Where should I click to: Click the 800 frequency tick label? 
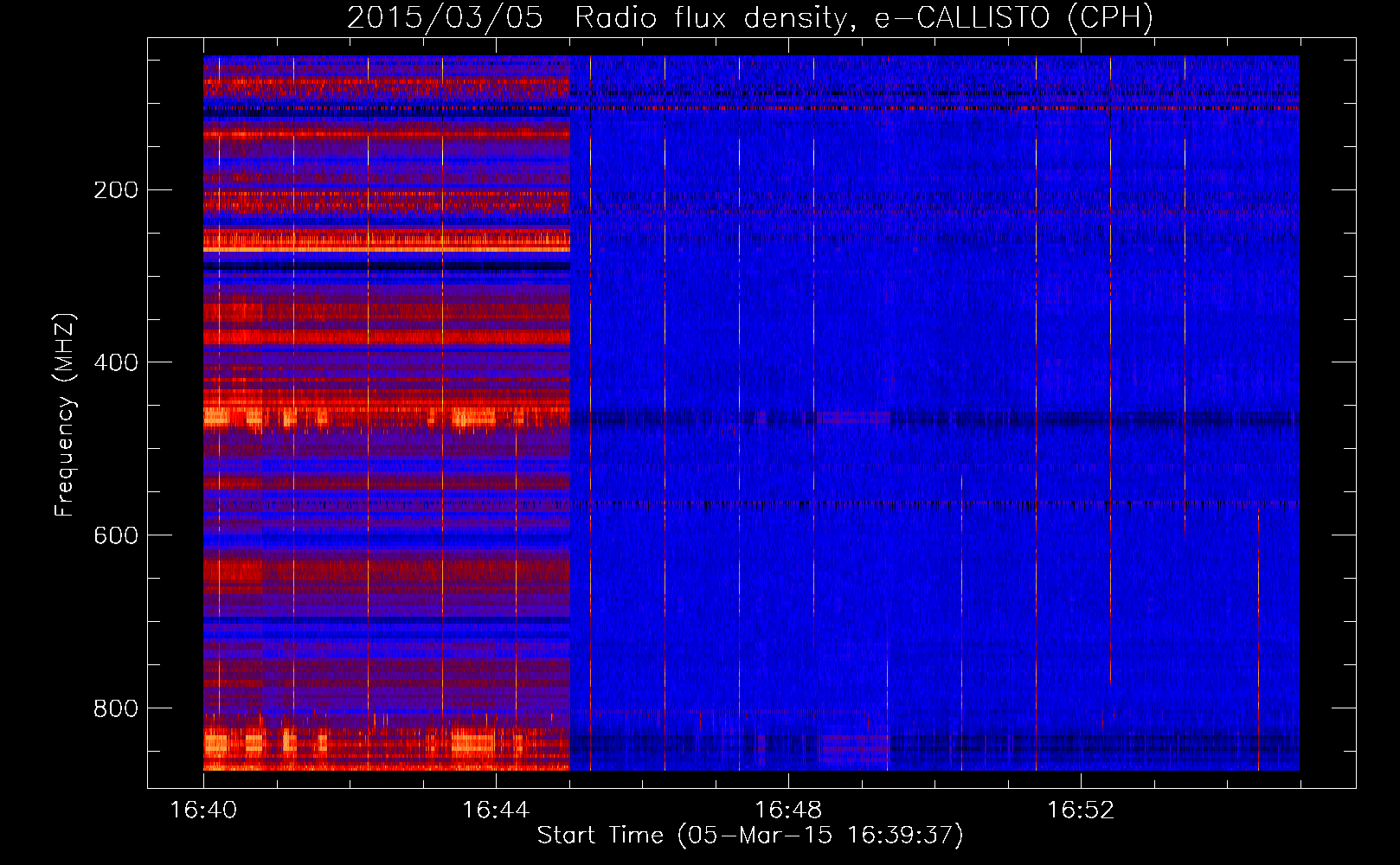coord(115,708)
